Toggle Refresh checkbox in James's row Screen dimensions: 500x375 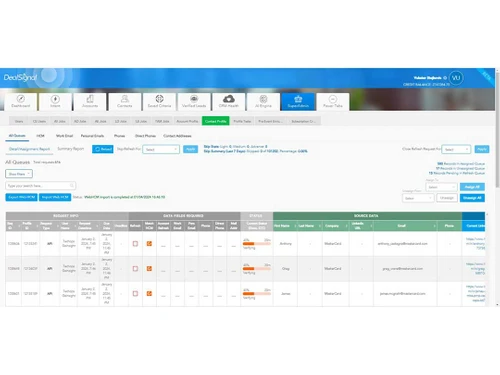coord(135,294)
